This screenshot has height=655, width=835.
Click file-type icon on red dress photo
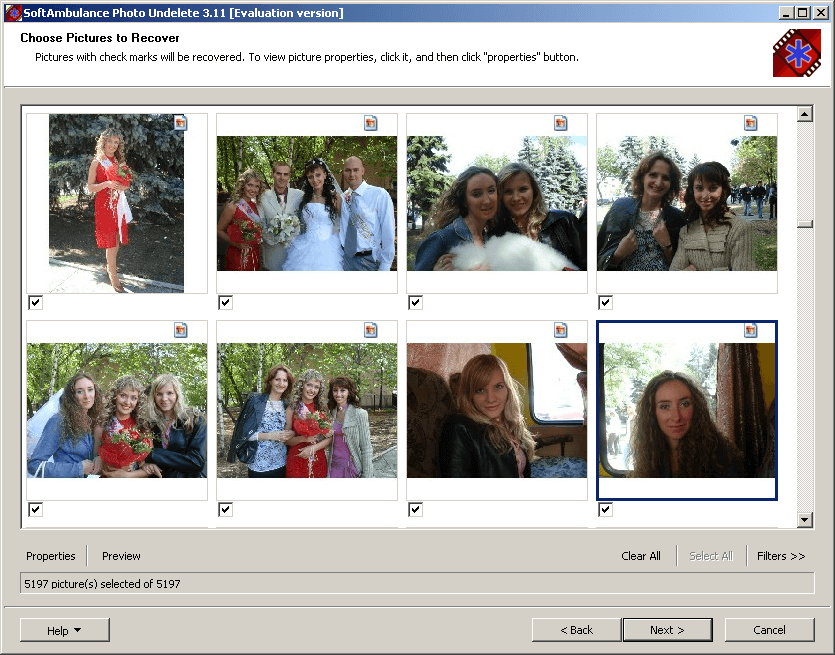[x=181, y=123]
